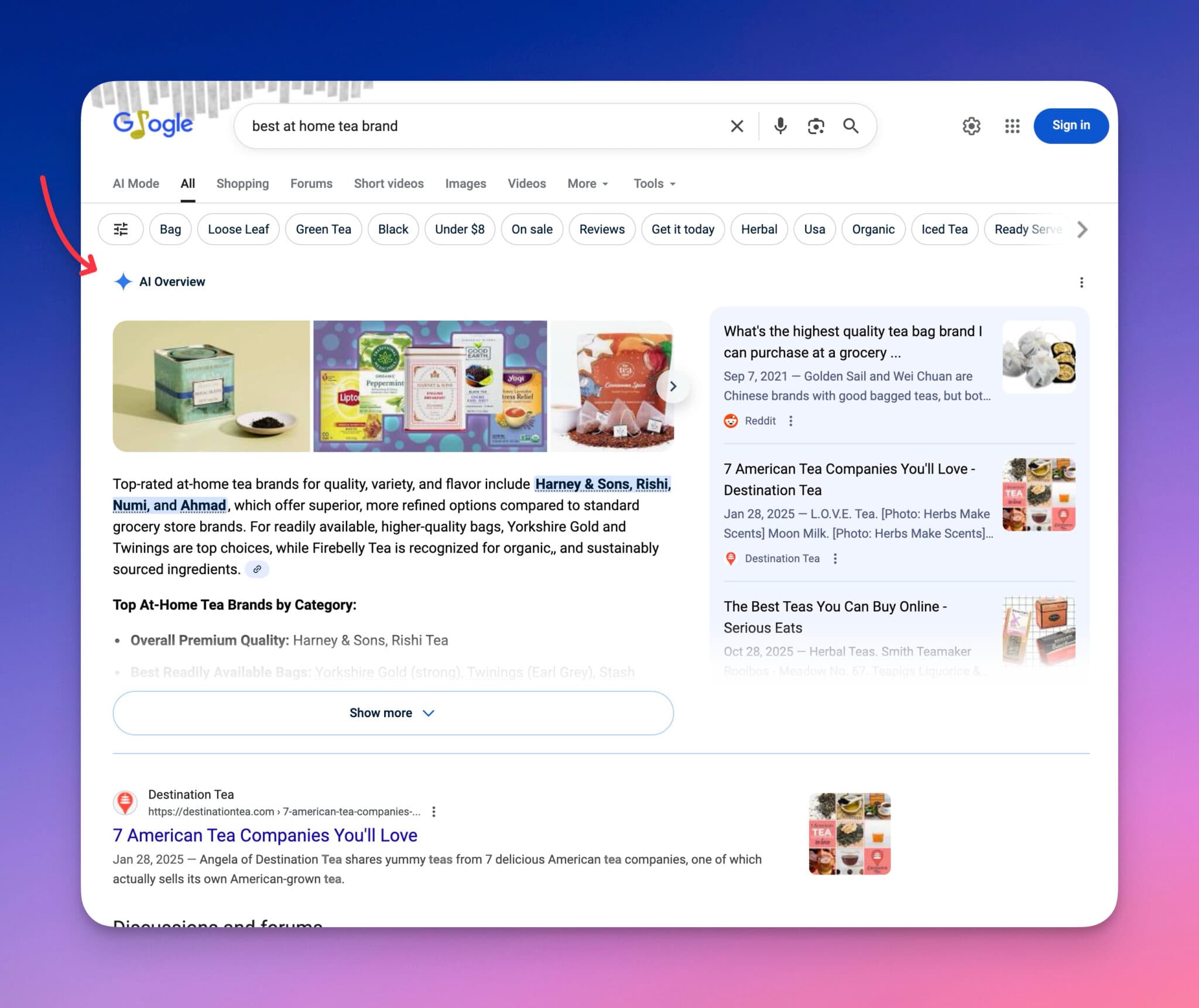Advance the AI Overview image carousel arrow
The width and height of the screenshot is (1199, 1008).
673,386
